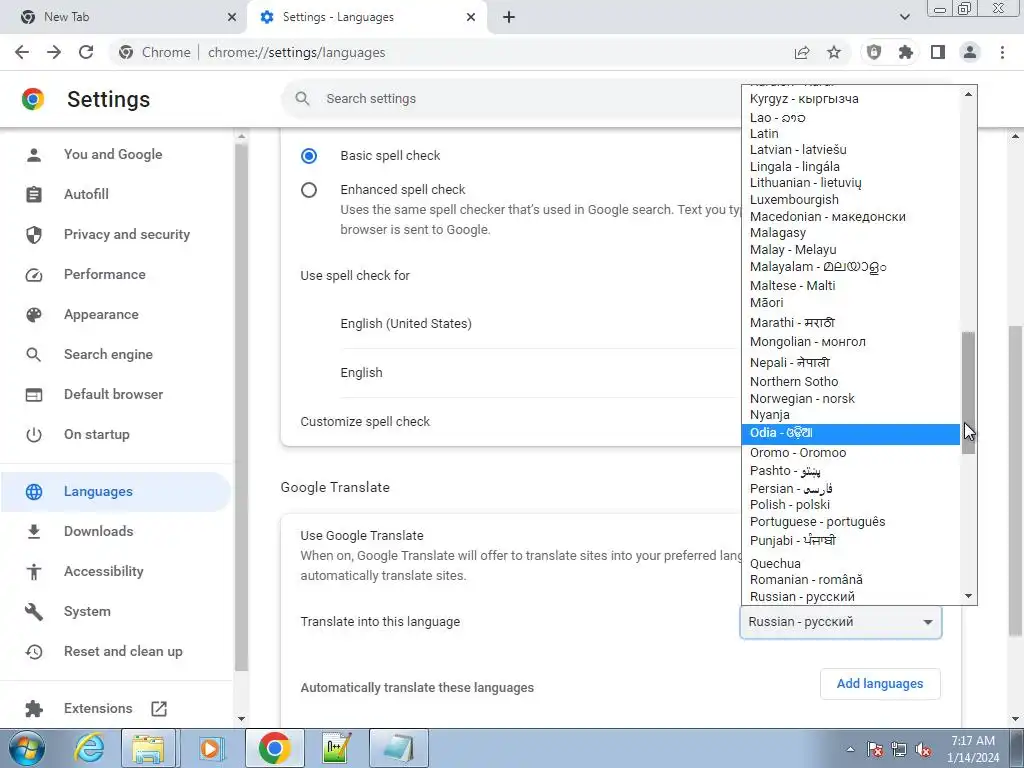Image resolution: width=1024 pixels, height=768 pixels.
Task: Choose Polish - polski option
Action: (x=850, y=505)
